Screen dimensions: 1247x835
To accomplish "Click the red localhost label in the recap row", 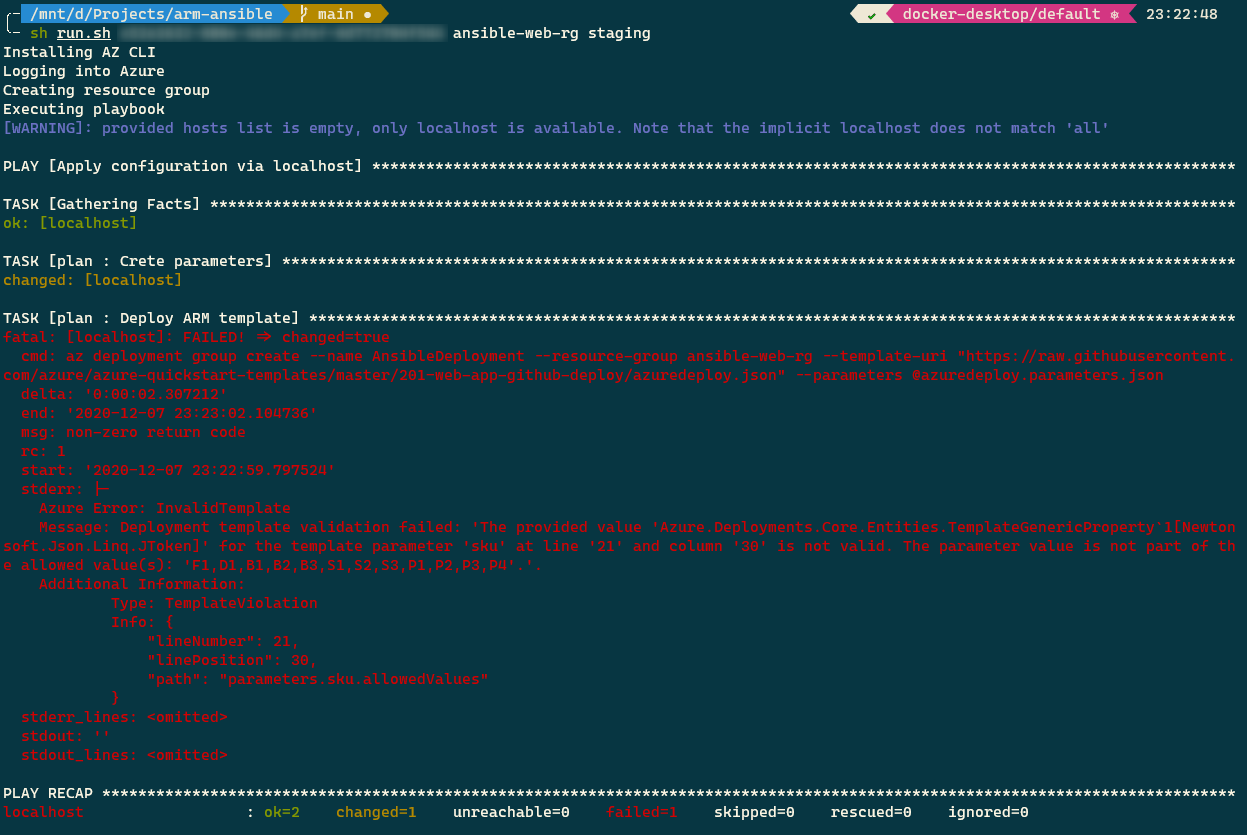I will coord(43,812).
